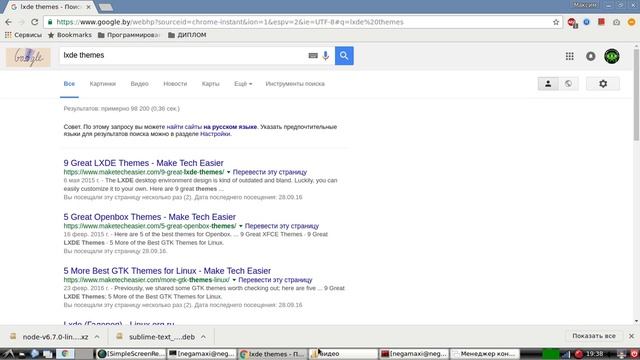Image resolution: width=640 pixels, height=360 pixels.
Task: Click the orange round extension icon
Action: pos(631,22)
